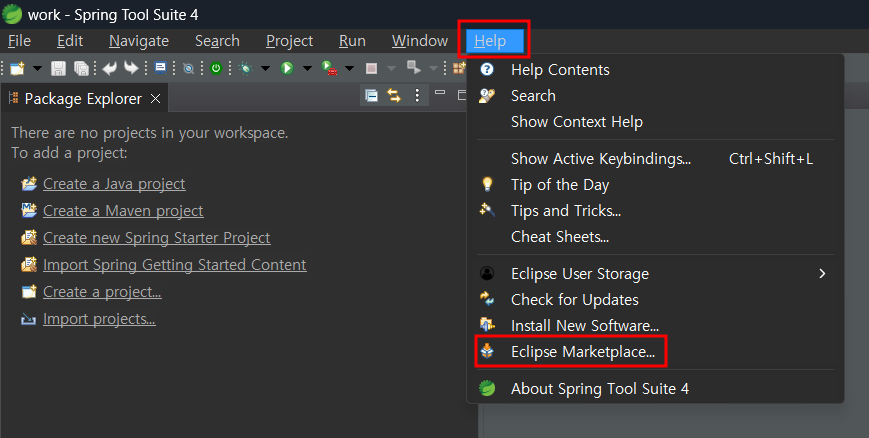Click the Spring Starter Project link icon
The image size is (869, 438).
point(29,238)
